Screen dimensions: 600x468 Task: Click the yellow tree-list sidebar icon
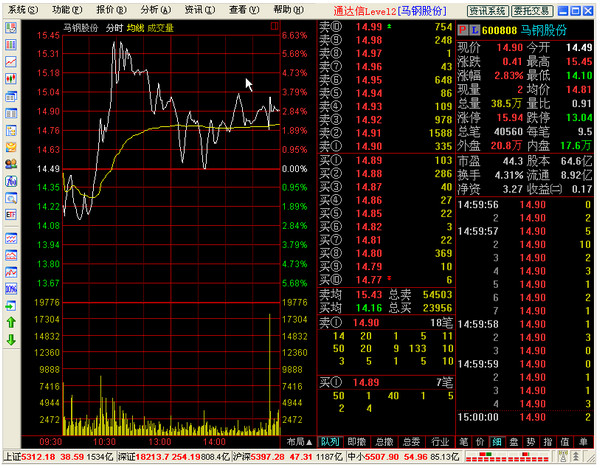pos(11,130)
